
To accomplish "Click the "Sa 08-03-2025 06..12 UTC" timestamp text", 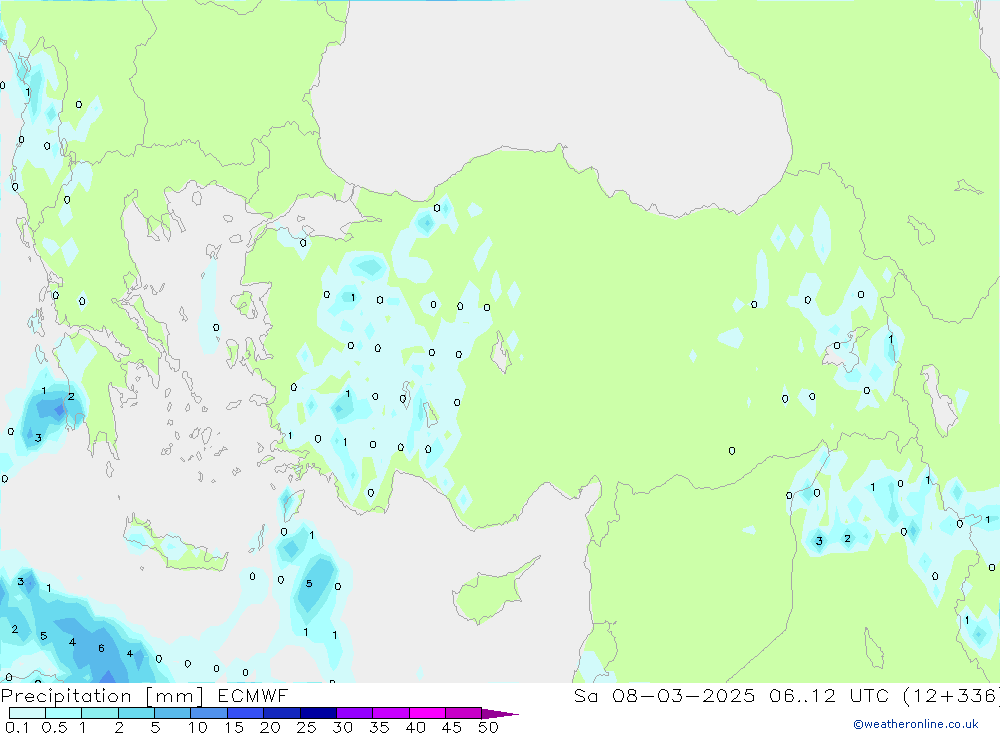I will tap(731, 696).
